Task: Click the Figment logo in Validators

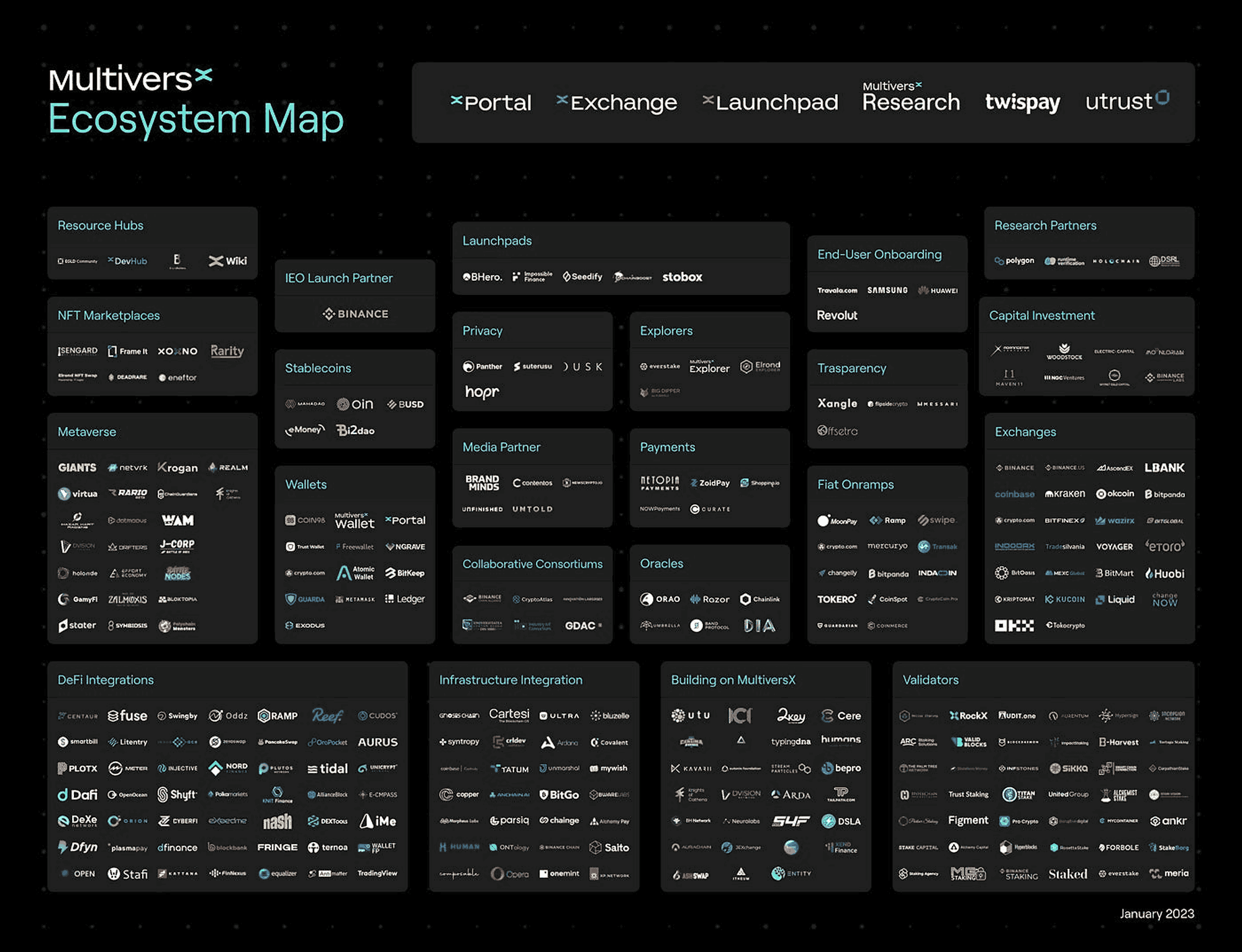Action: pyautogui.click(x=968, y=821)
